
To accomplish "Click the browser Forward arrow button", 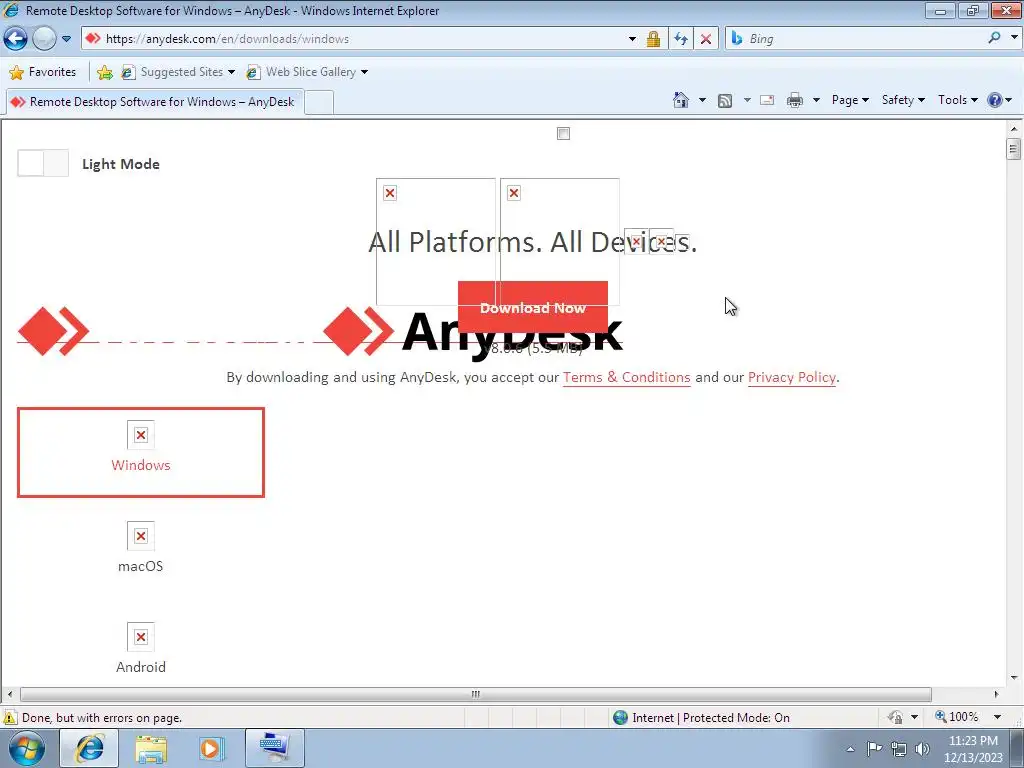I will coord(44,39).
